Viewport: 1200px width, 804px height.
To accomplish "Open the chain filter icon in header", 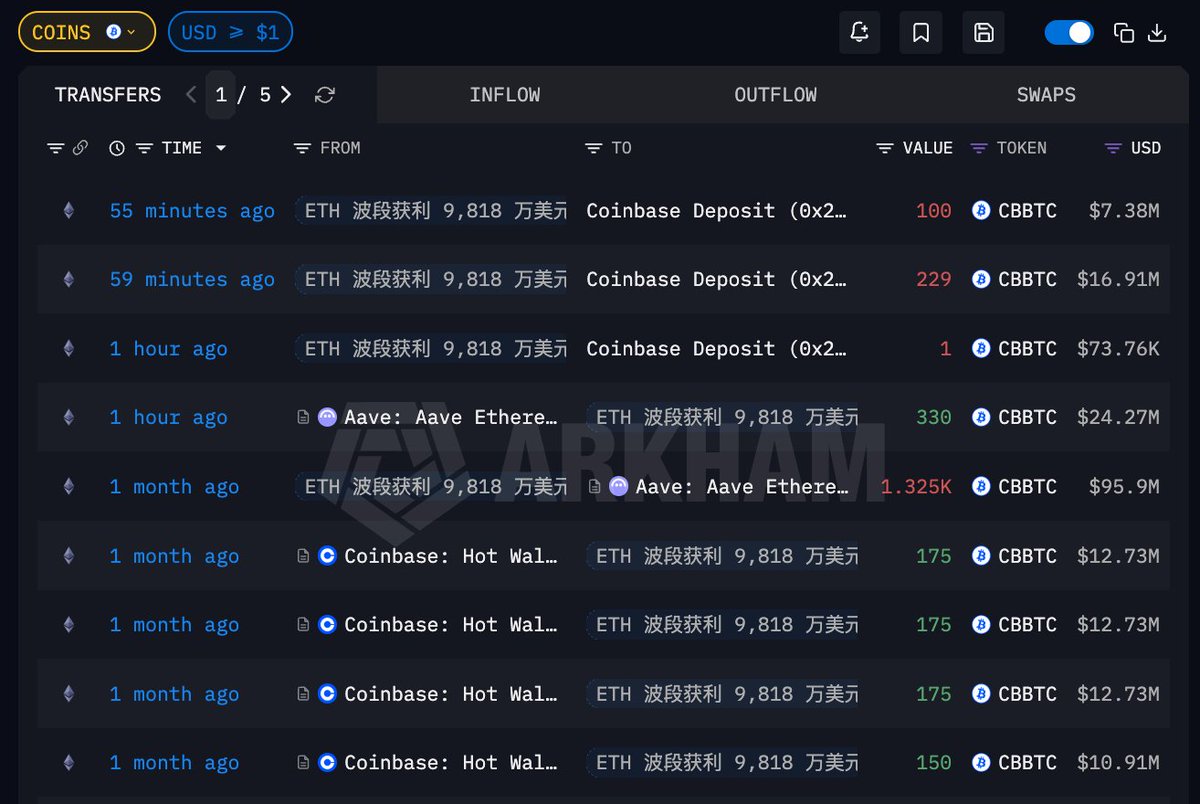I will coord(56,148).
